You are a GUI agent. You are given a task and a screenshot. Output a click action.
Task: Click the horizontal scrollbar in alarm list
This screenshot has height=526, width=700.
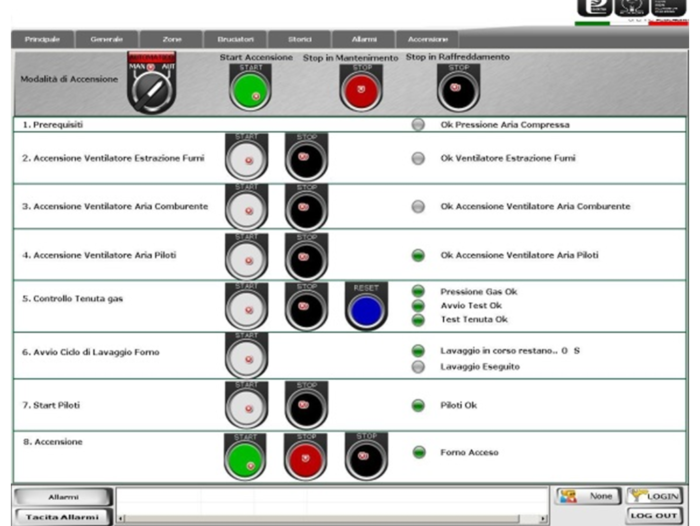[330, 519]
